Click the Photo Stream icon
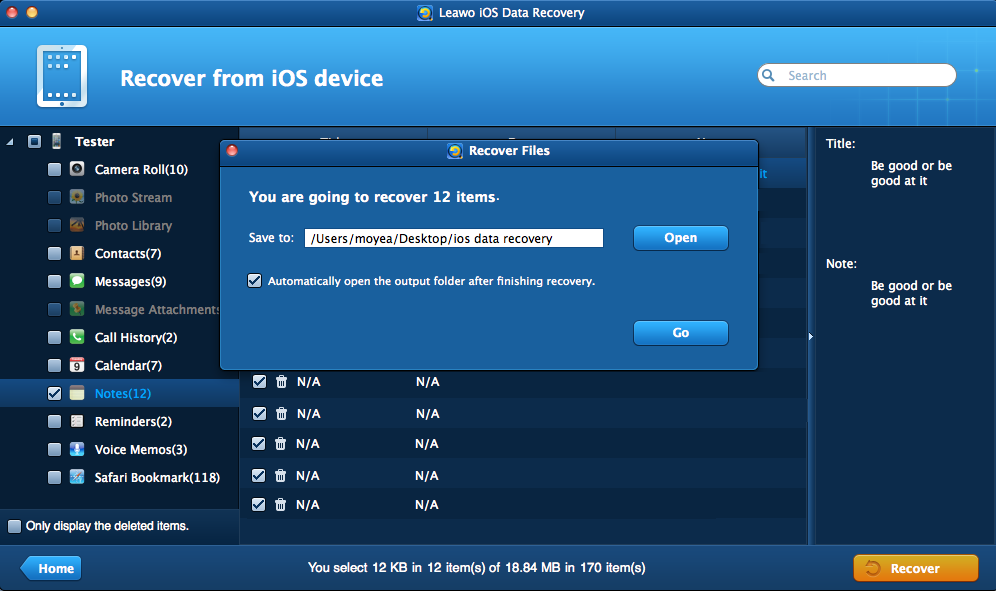Viewport: 996px width, 591px height. [77, 197]
